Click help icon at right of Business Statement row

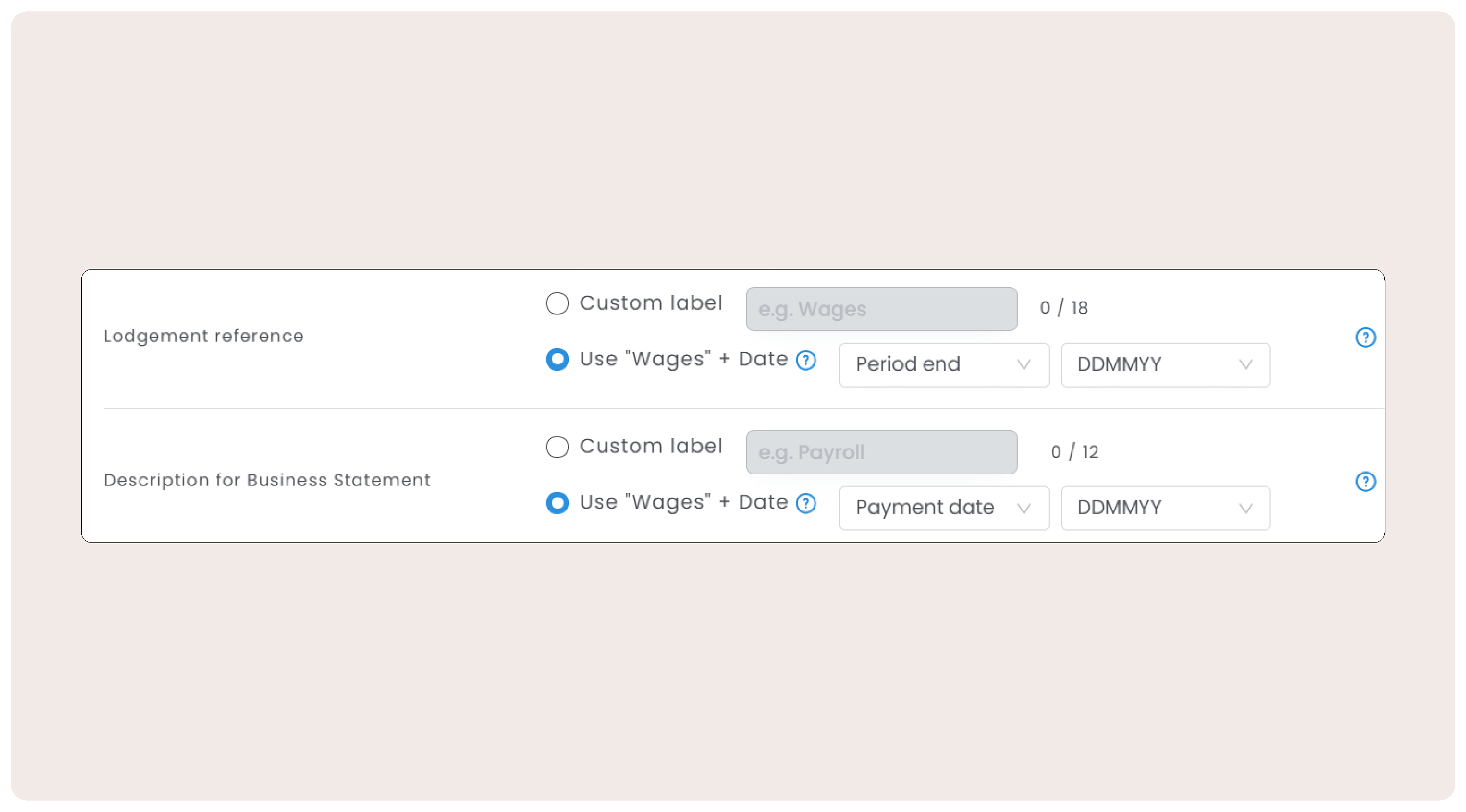pyautogui.click(x=1365, y=481)
